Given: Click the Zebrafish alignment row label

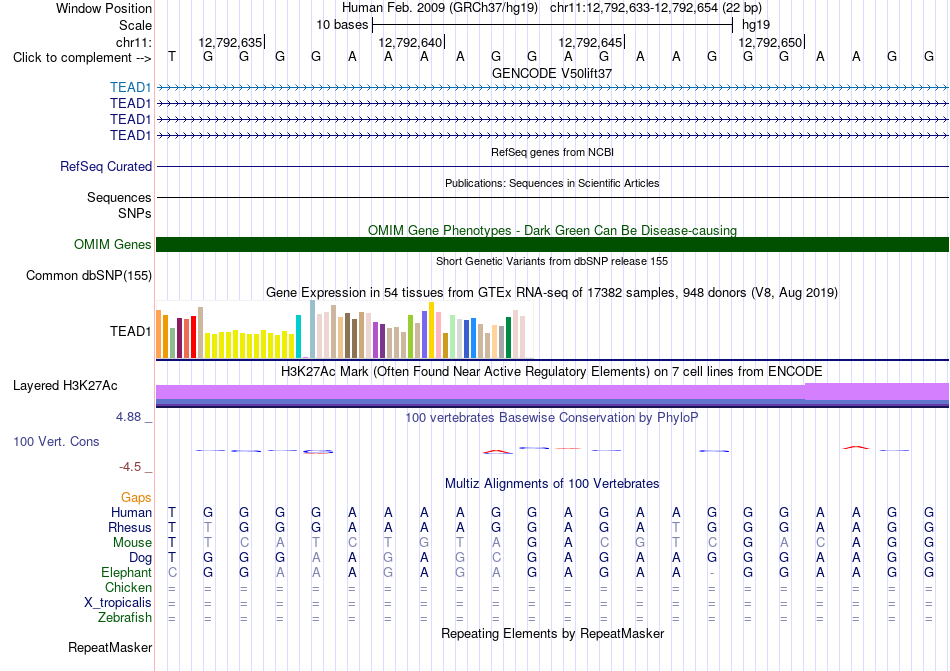Looking at the screenshot, I should coord(125,617).
